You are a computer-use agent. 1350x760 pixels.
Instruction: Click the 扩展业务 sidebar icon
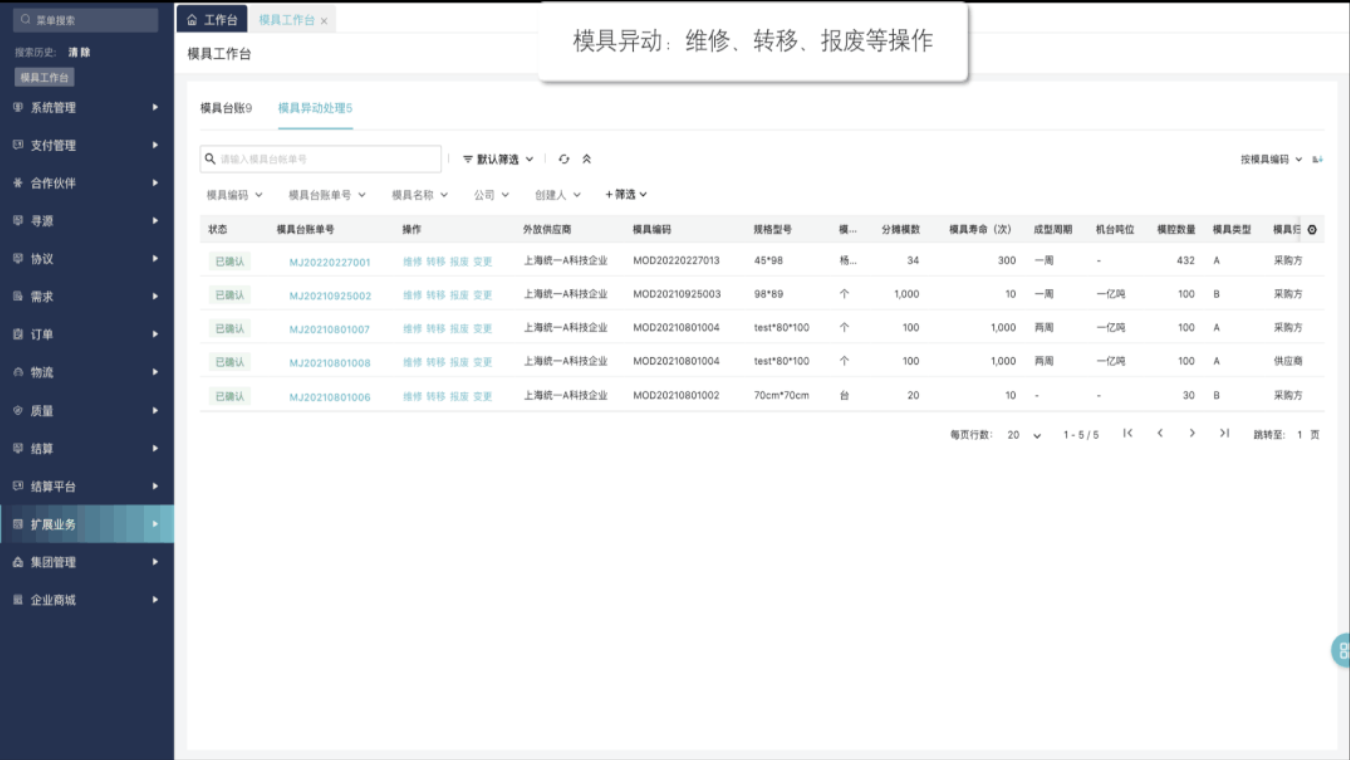click(18, 524)
